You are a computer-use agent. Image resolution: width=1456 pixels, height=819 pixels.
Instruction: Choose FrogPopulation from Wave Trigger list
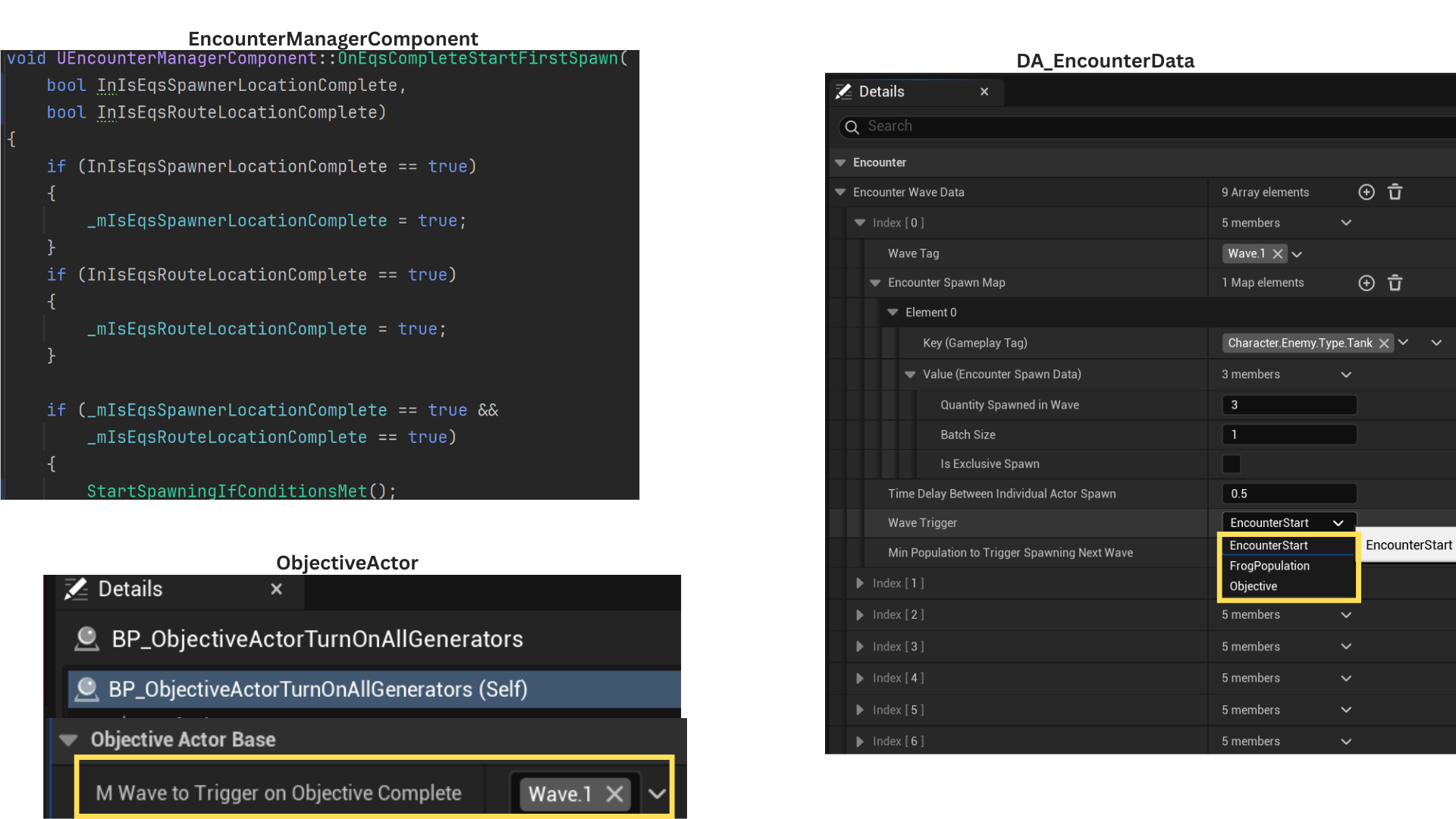pyautogui.click(x=1269, y=566)
